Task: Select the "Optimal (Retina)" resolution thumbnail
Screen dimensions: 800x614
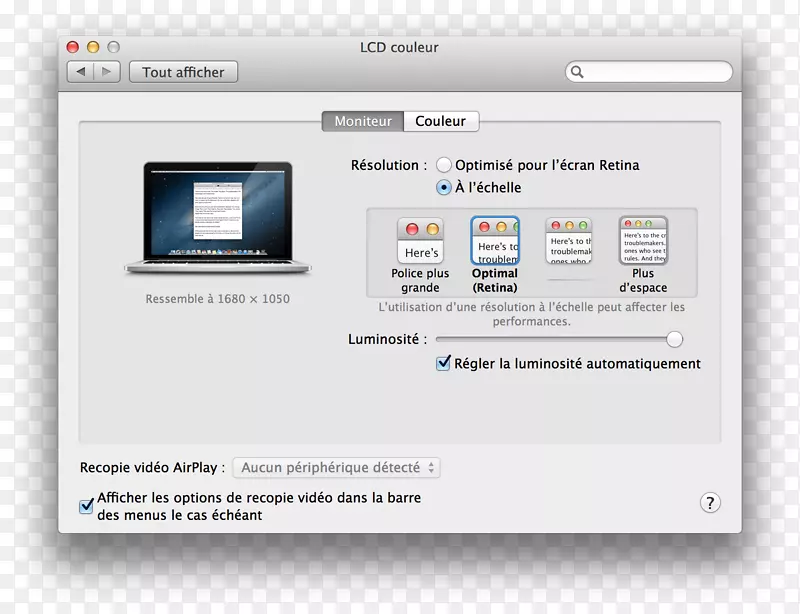Action: (x=495, y=240)
